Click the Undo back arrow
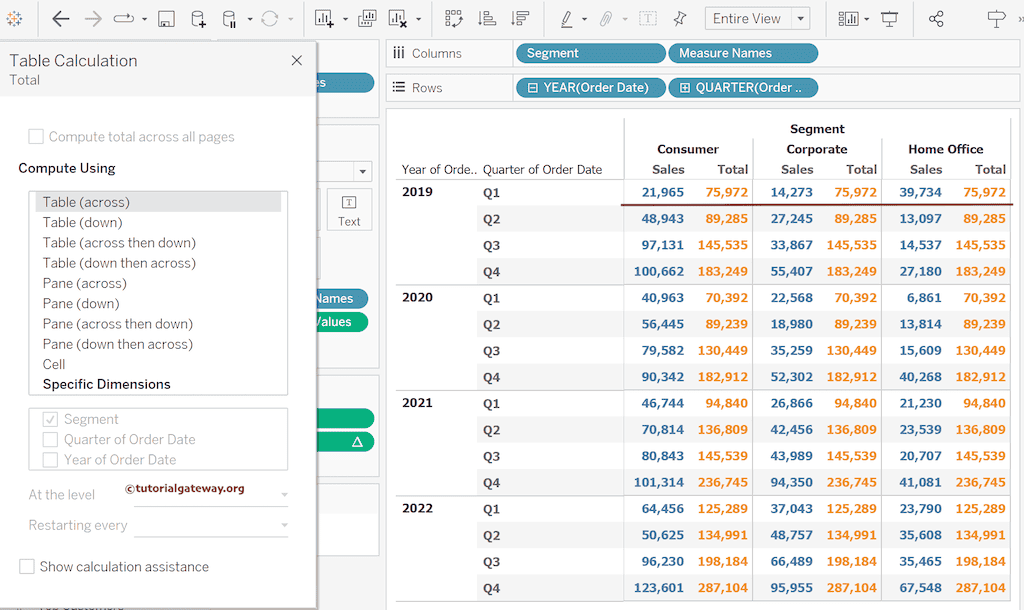The image size is (1024, 610). (x=61, y=19)
